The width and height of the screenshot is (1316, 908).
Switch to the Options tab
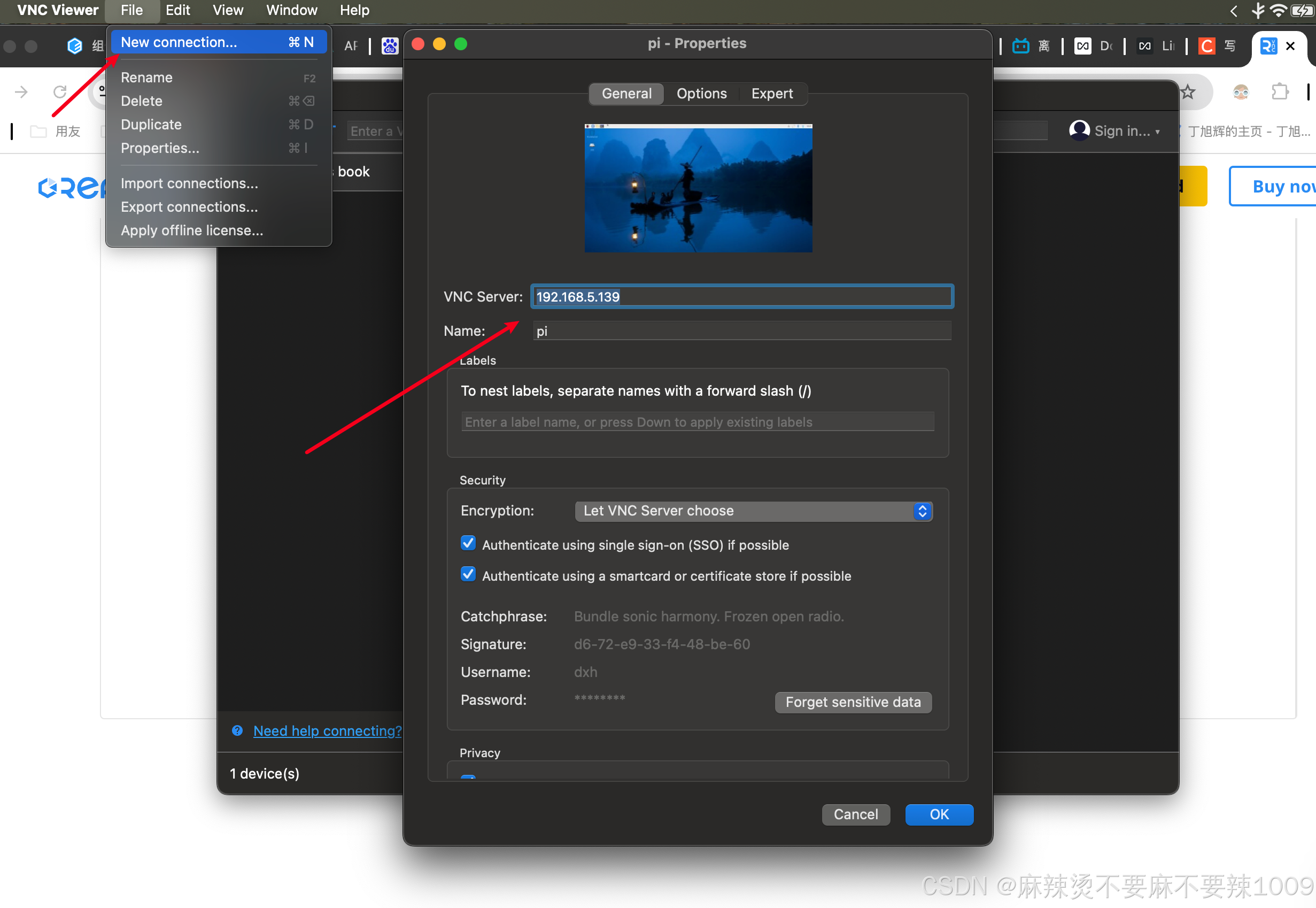(x=701, y=93)
